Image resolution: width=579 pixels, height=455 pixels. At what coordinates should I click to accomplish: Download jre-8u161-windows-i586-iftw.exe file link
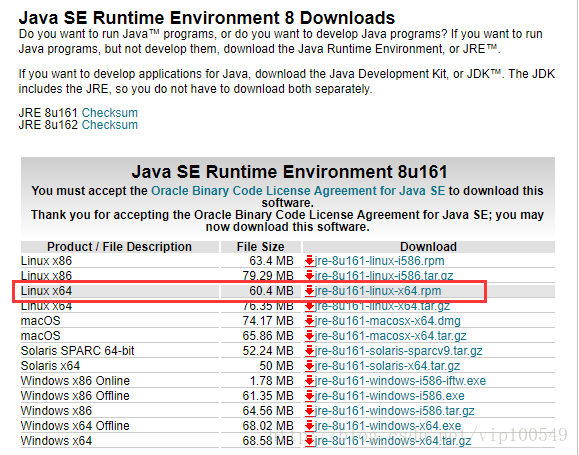(x=400, y=381)
